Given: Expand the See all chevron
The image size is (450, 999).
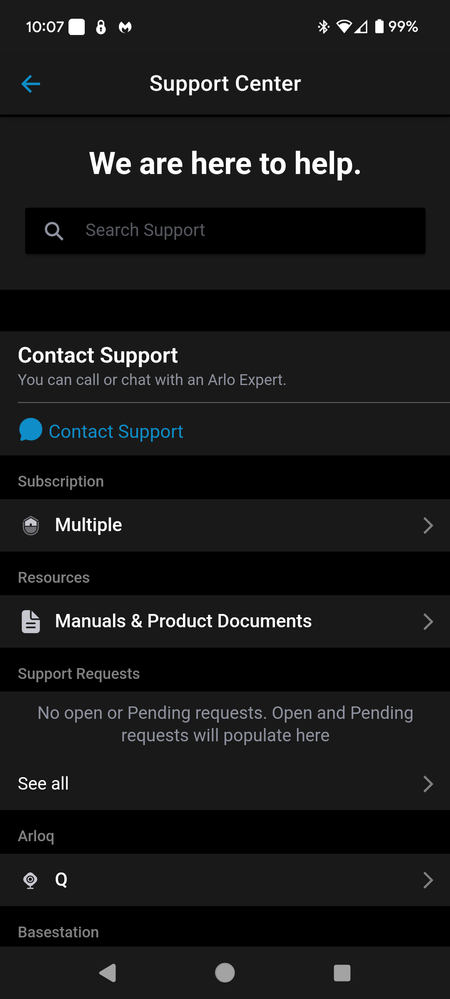Looking at the screenshot, I should [428, 784].
